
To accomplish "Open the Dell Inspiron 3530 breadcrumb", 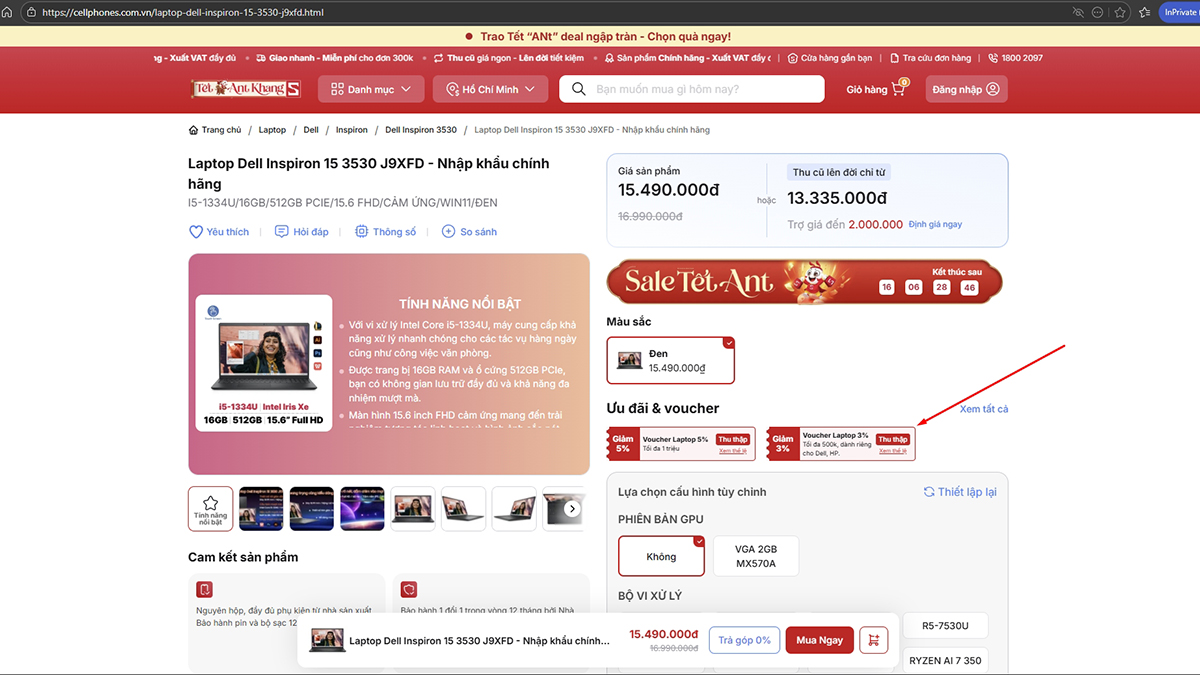I will click(x=421, y=130).
